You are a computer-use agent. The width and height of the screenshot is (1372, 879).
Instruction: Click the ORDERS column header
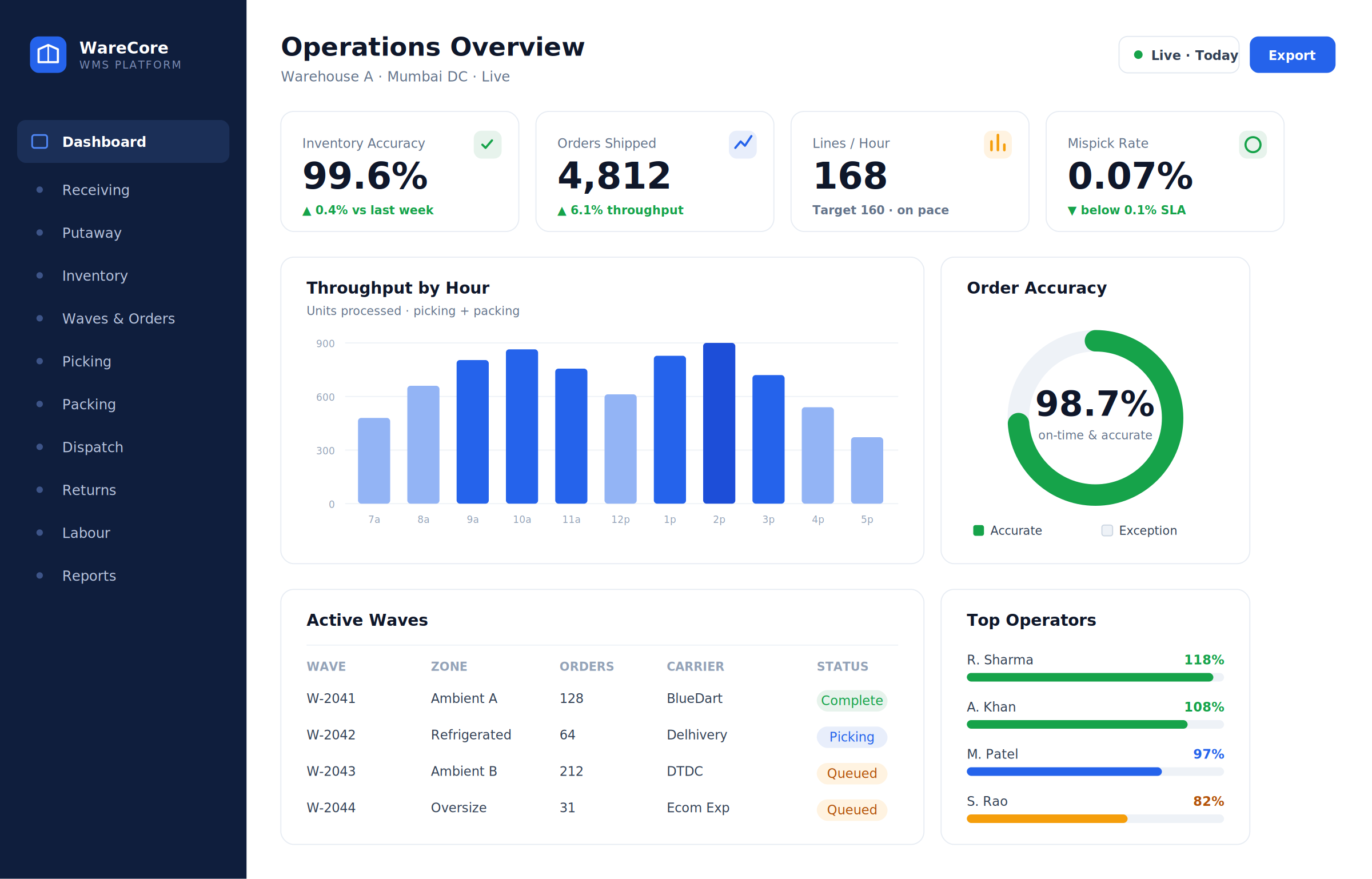click(587, 666)
